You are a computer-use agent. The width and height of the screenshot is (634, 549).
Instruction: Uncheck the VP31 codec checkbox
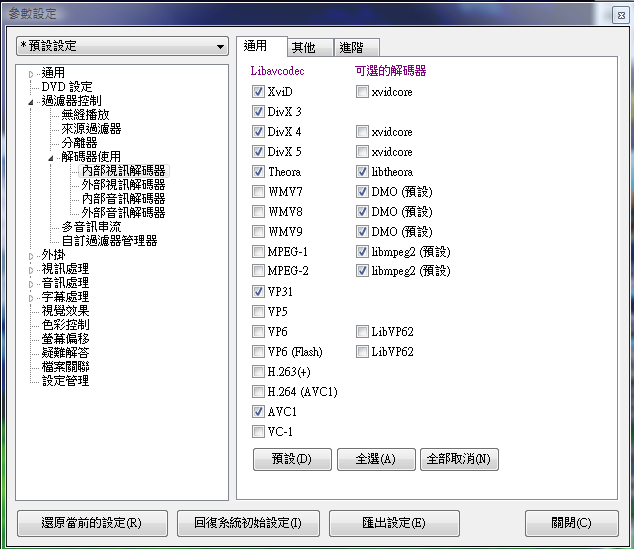[x=258, y=292]
